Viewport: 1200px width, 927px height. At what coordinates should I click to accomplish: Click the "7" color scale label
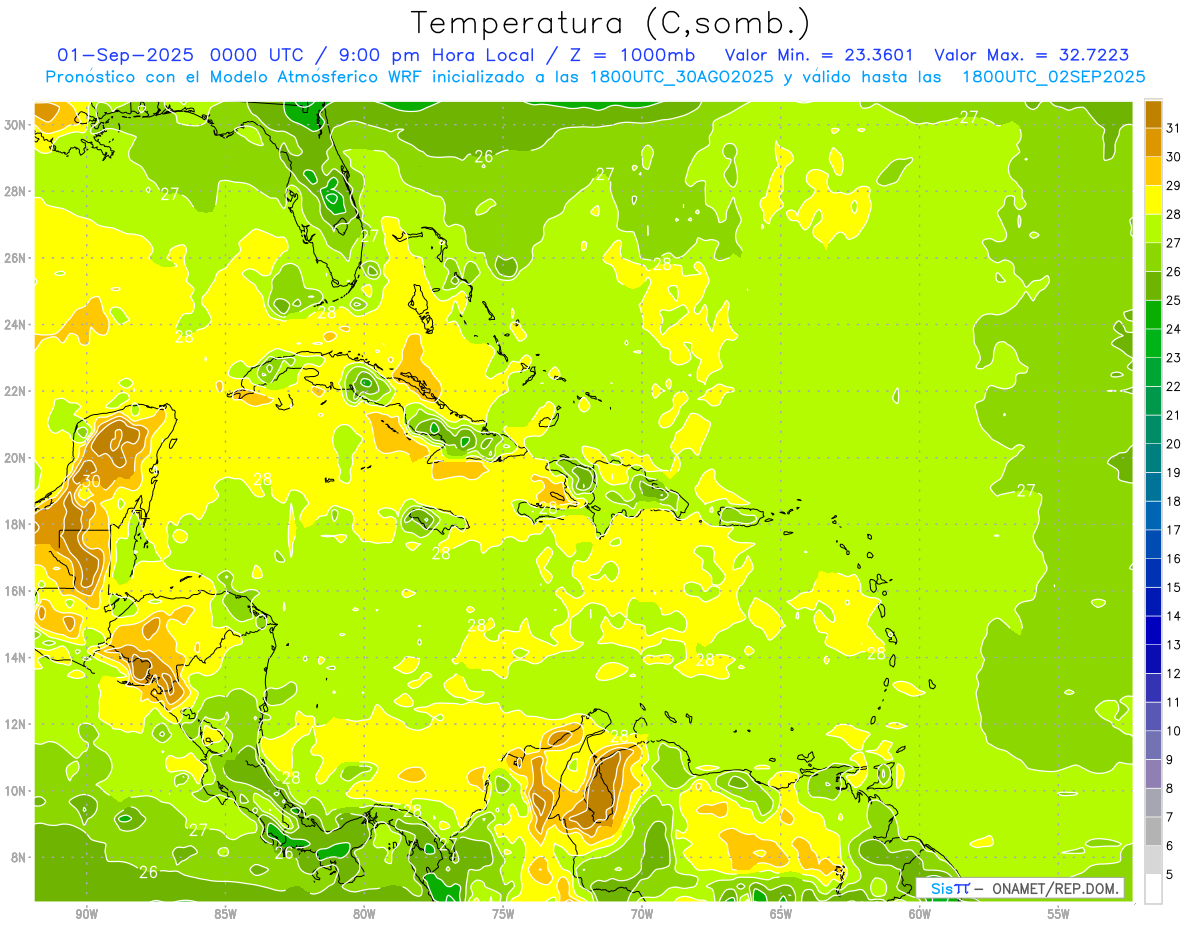(x=1171, y=817)
